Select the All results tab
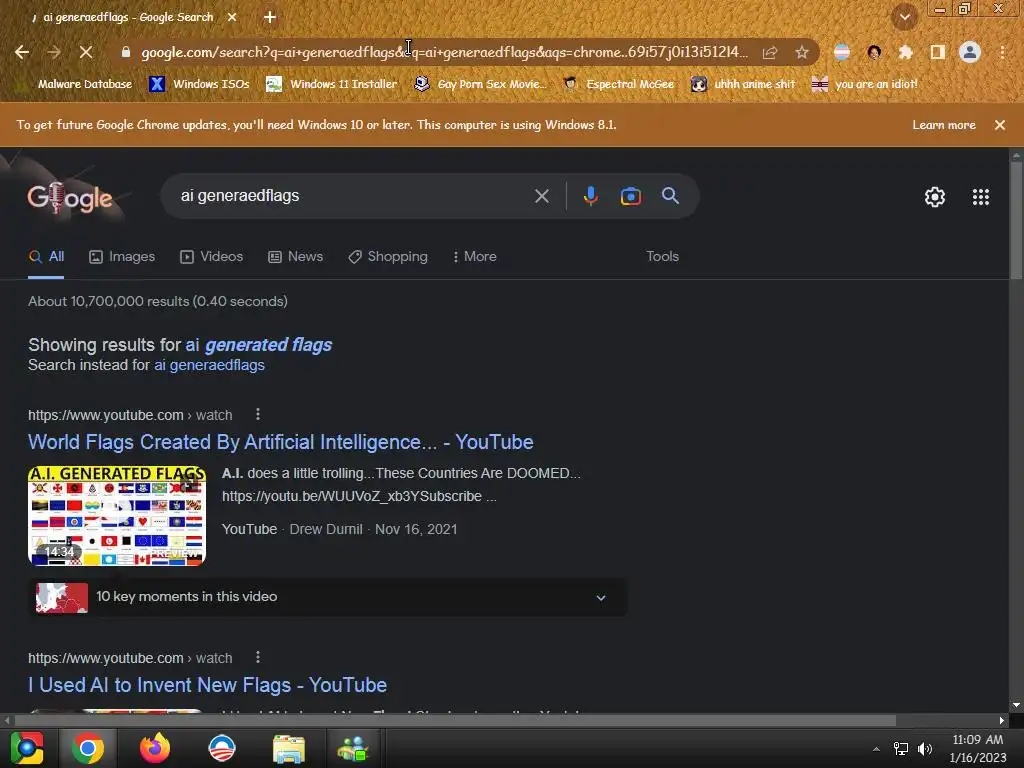 [x=46, y=257]
